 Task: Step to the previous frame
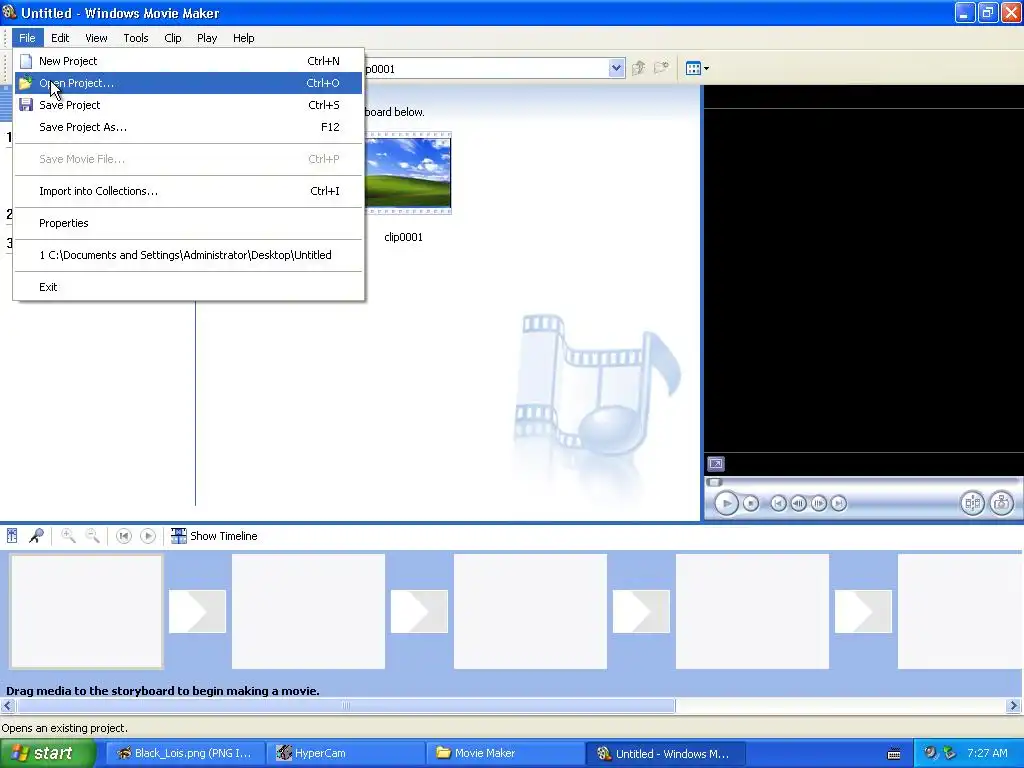click(798, 504)
